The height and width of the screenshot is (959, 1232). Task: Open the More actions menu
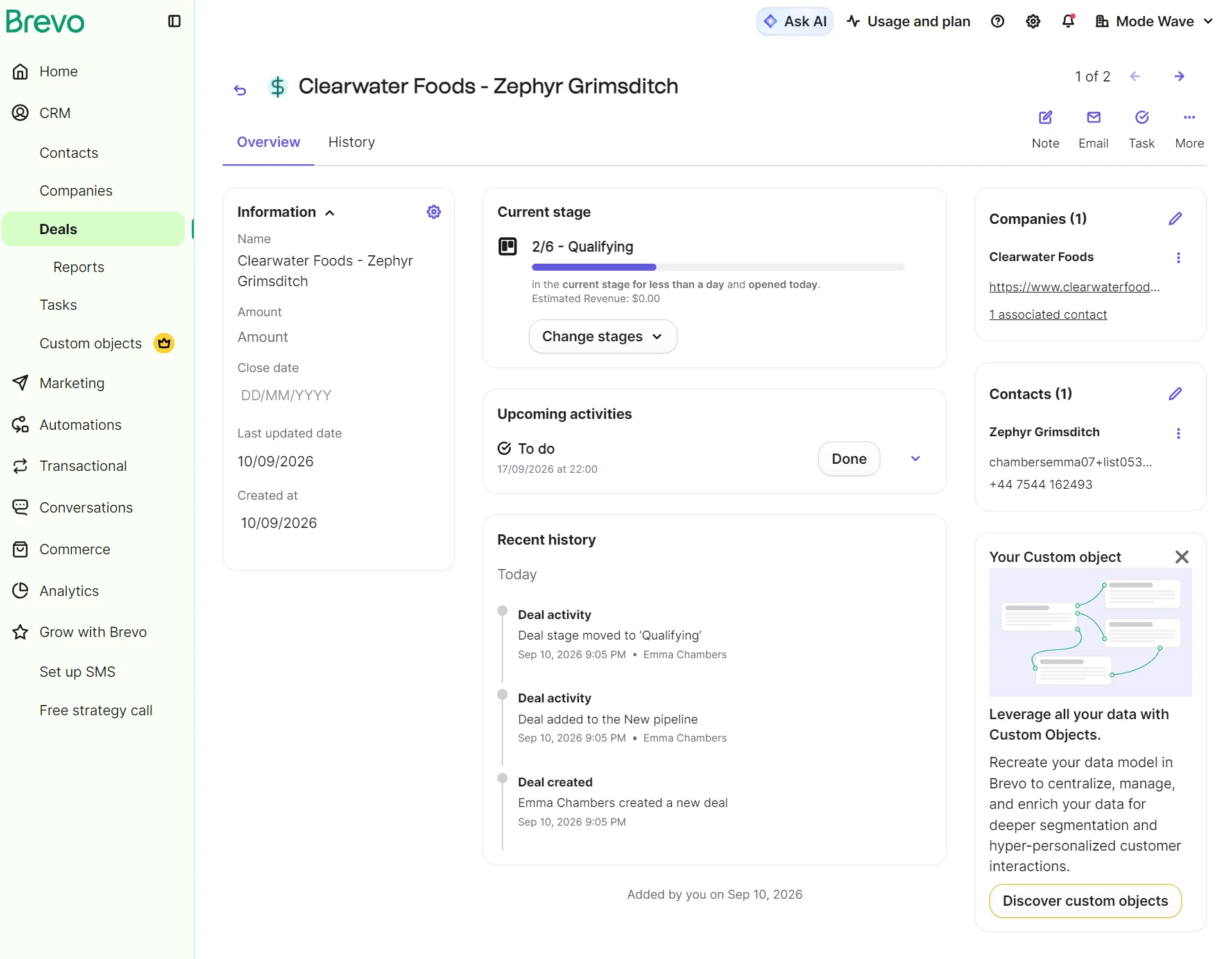click(x=1190, y=129)
